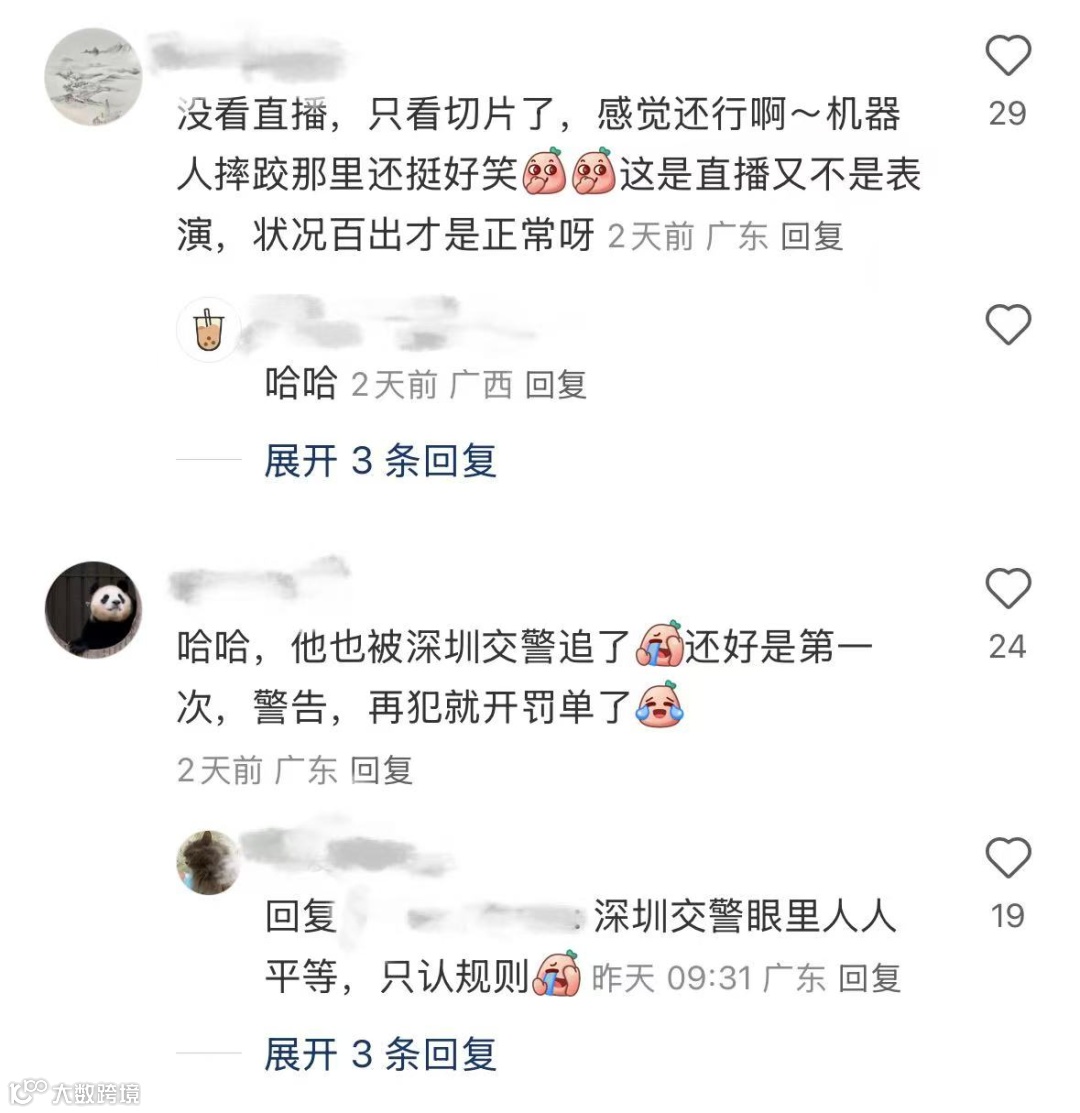Open blurred username of first commenter

point(248,53)
